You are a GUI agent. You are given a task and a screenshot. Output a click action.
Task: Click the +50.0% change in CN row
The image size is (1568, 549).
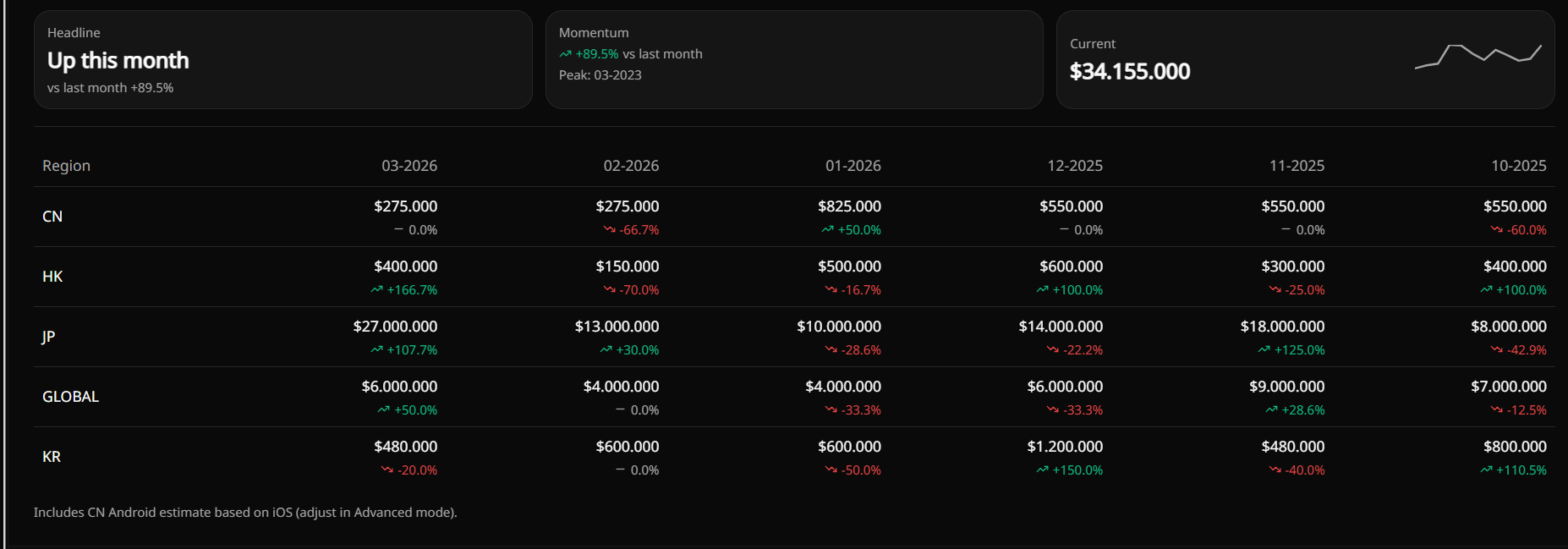pyautogui.click(x=859, y=230)
